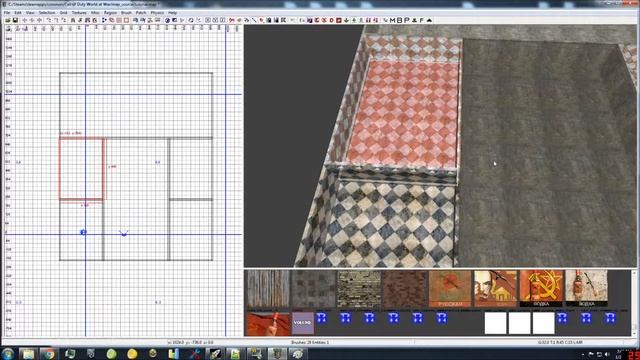Viewport: 640px width, 360px height.
Task: Open the Windows Start menu
Action: pos(8,353)
